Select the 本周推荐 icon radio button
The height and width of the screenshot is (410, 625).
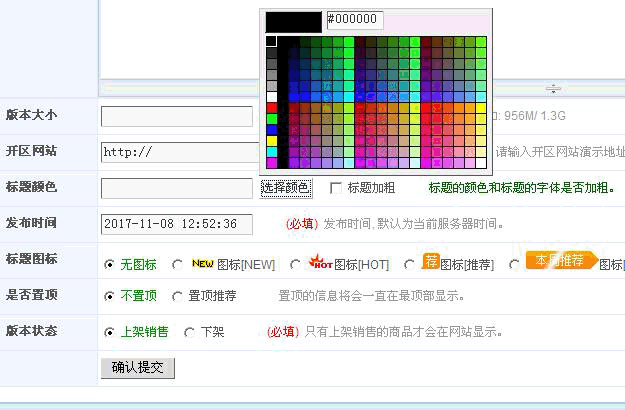pos(514,265)
